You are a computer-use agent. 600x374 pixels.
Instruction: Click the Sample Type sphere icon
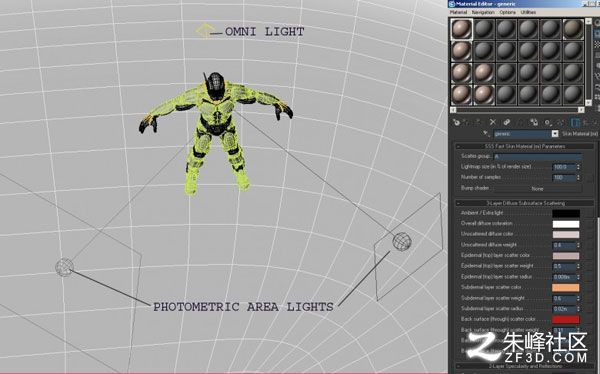[x=597, y=23]
